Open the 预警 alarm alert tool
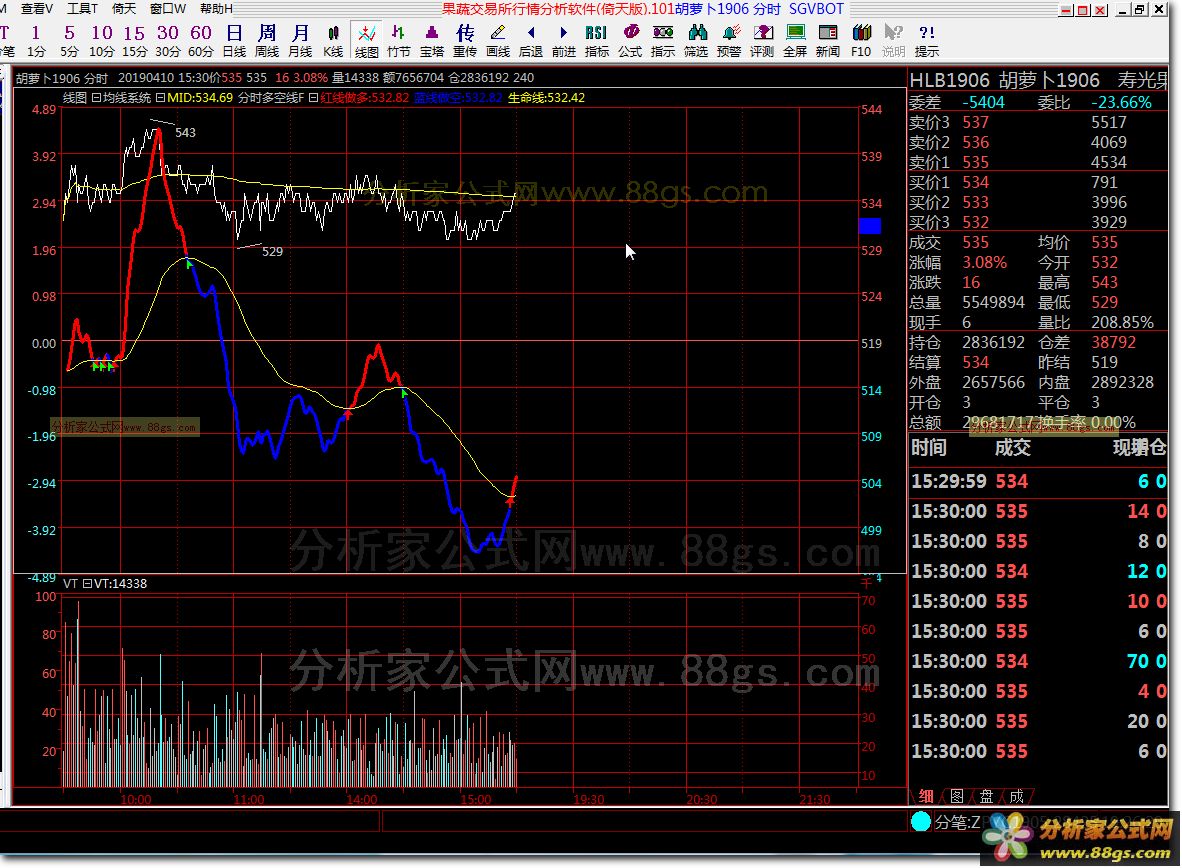This screenshot has height=868, width=1182. click(x=729, y=41)
